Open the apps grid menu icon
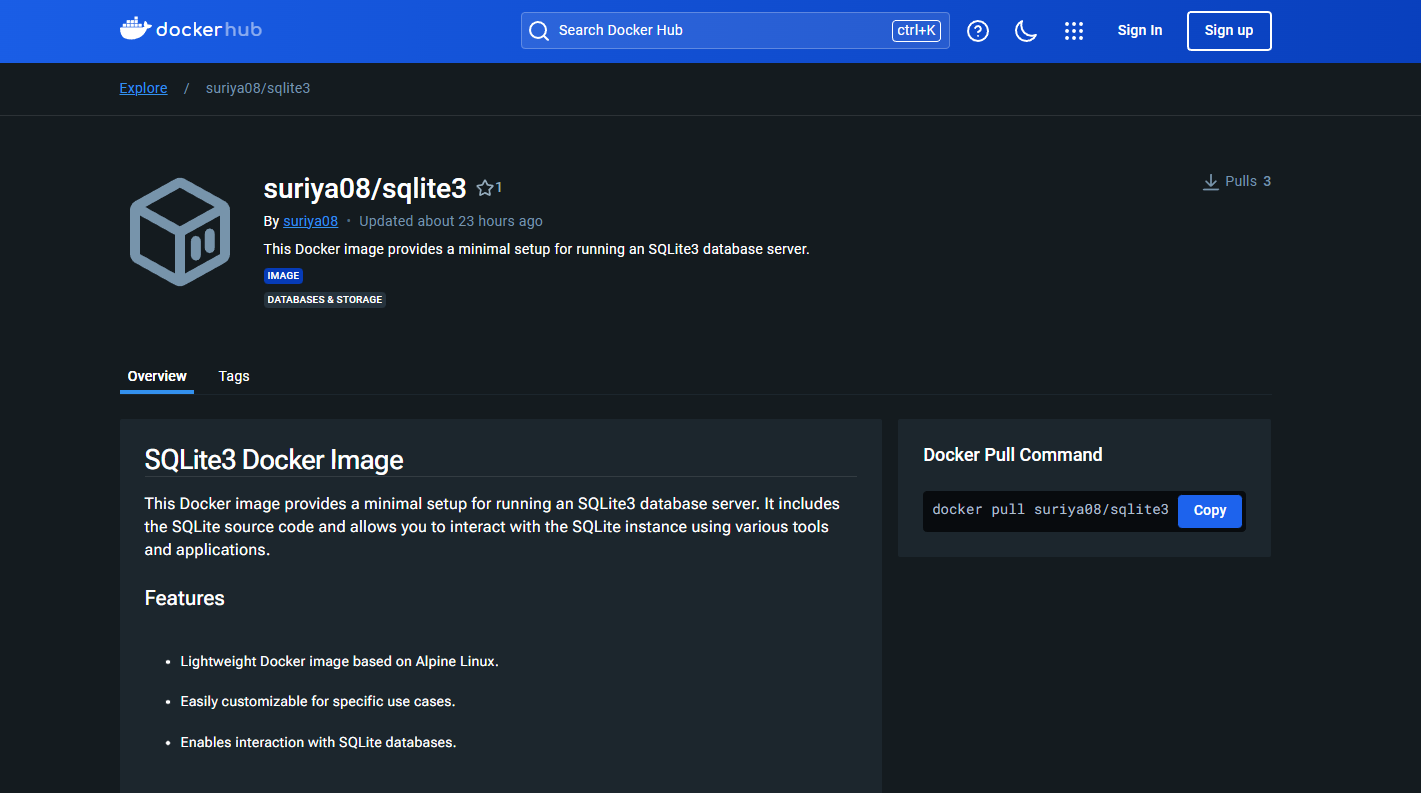The width and height of the screenshot is (1421, 793). [1074, 31]
